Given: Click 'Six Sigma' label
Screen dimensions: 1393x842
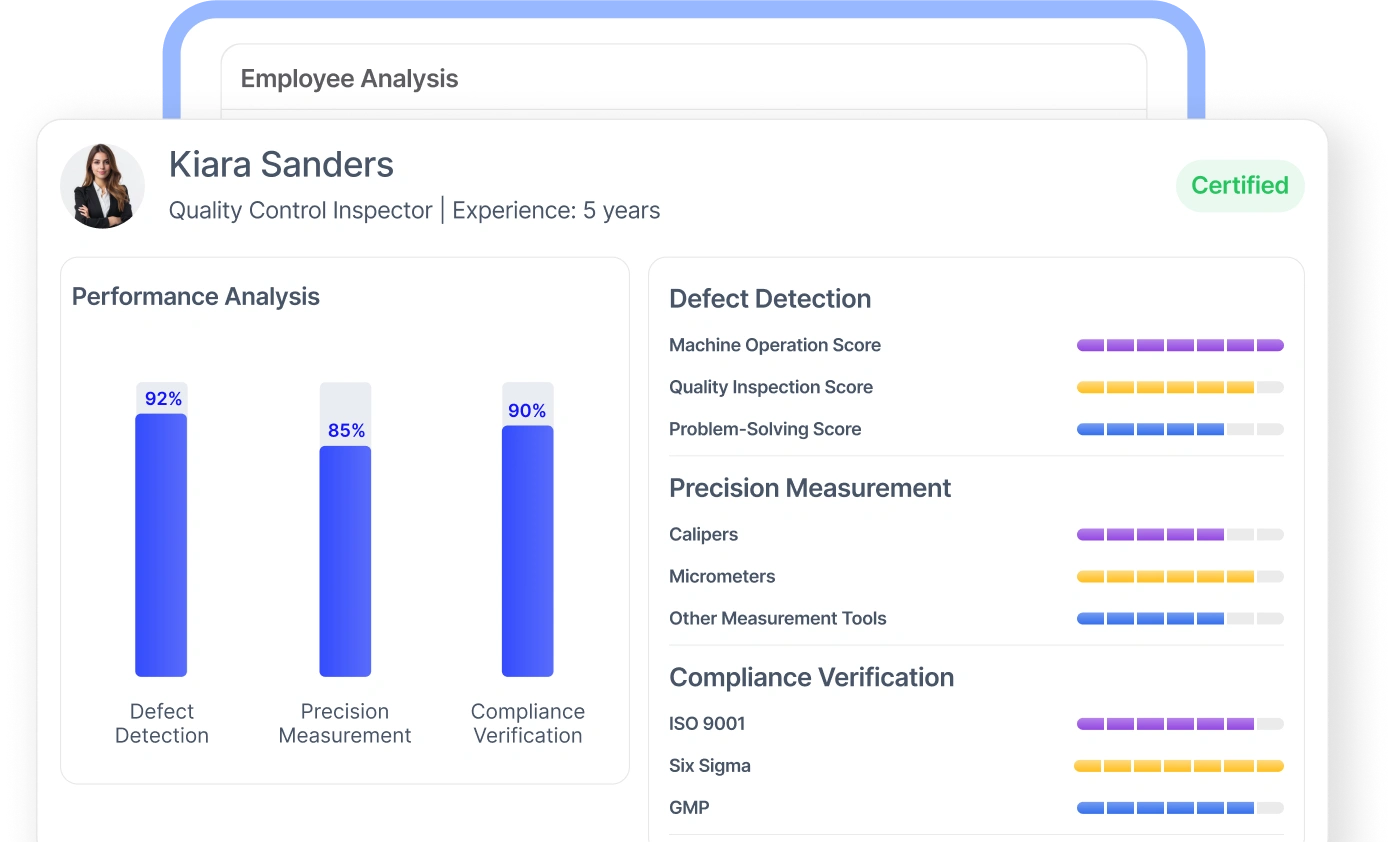Looking at the screenshot, I should 710,766.
